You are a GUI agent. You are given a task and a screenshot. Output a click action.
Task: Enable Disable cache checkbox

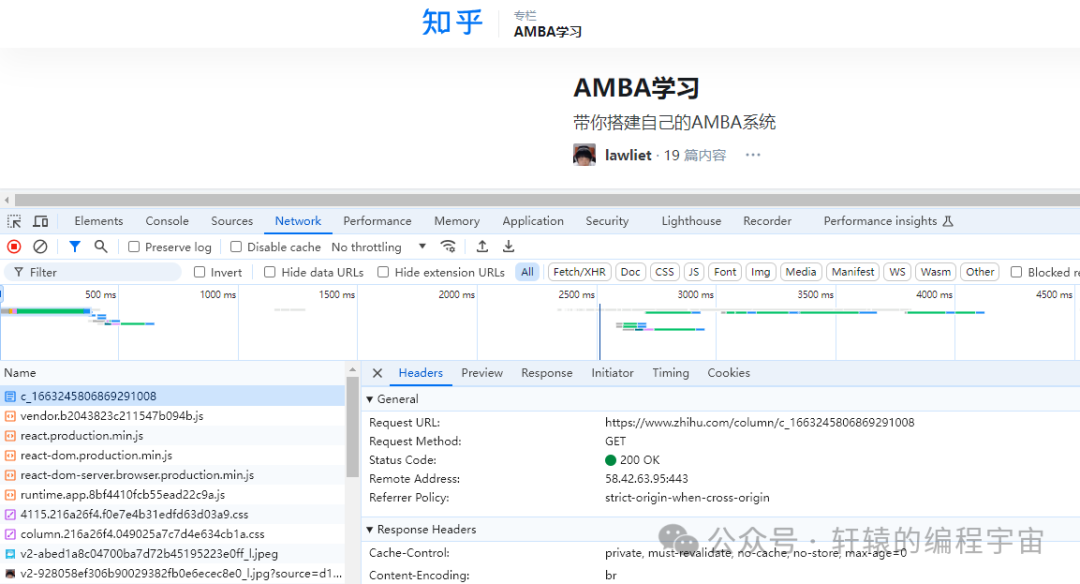click(x=236, y=247)
